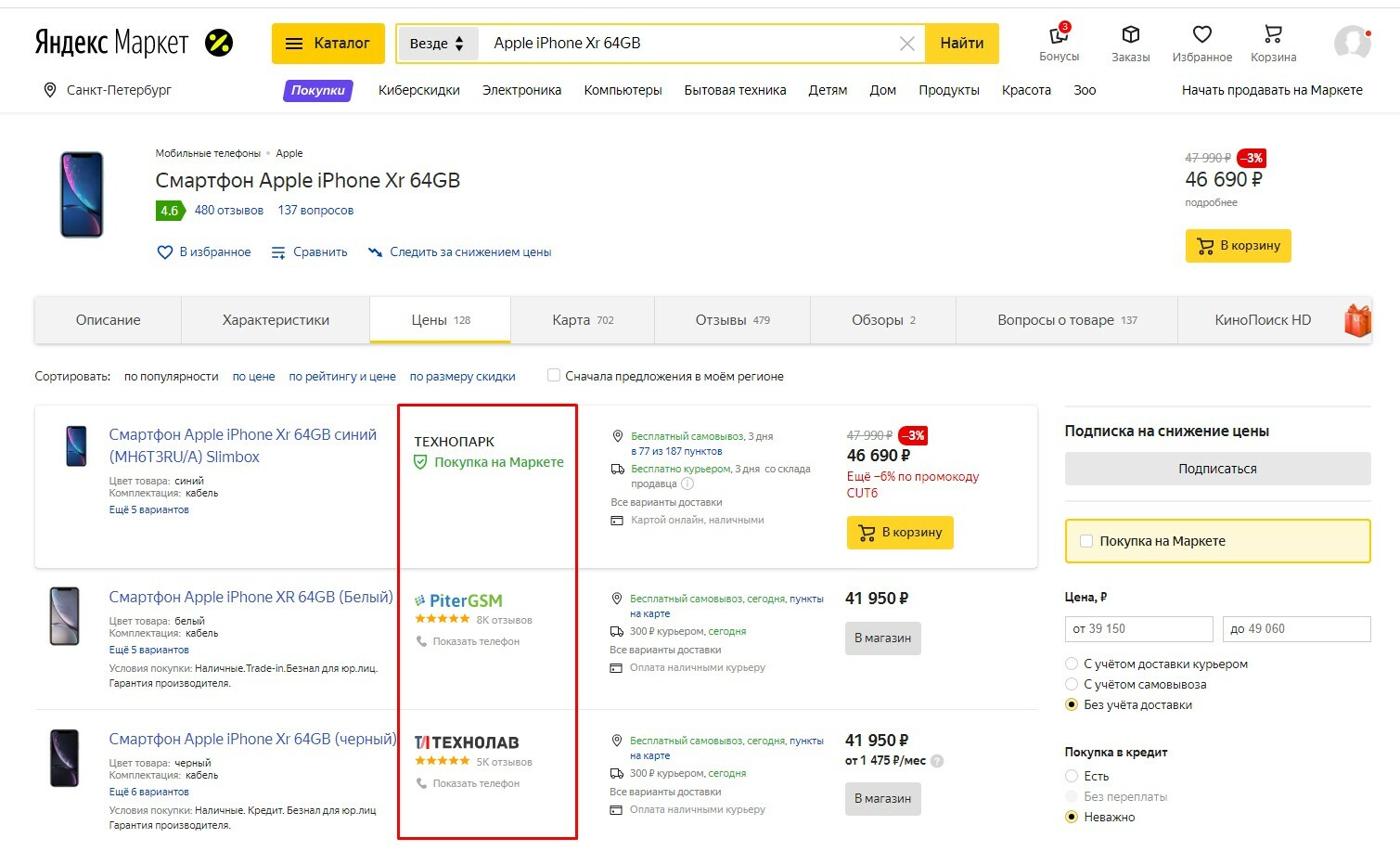Select С учётом самовывоза option
Viewport: 1400px width, 851px height.
pyautogui.click(x=1072, y=684)
